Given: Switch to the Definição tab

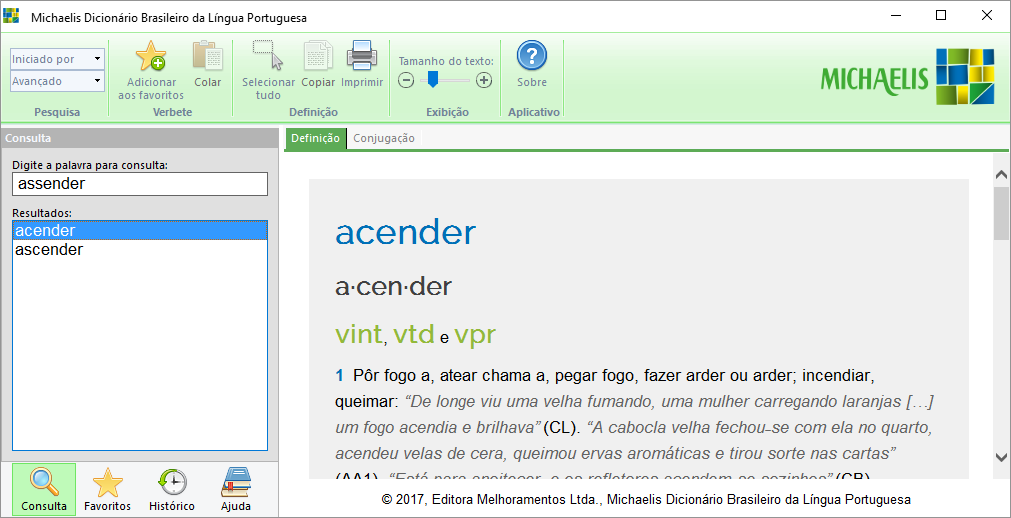Looking at the screenshot, I should [x=315, y=139].
